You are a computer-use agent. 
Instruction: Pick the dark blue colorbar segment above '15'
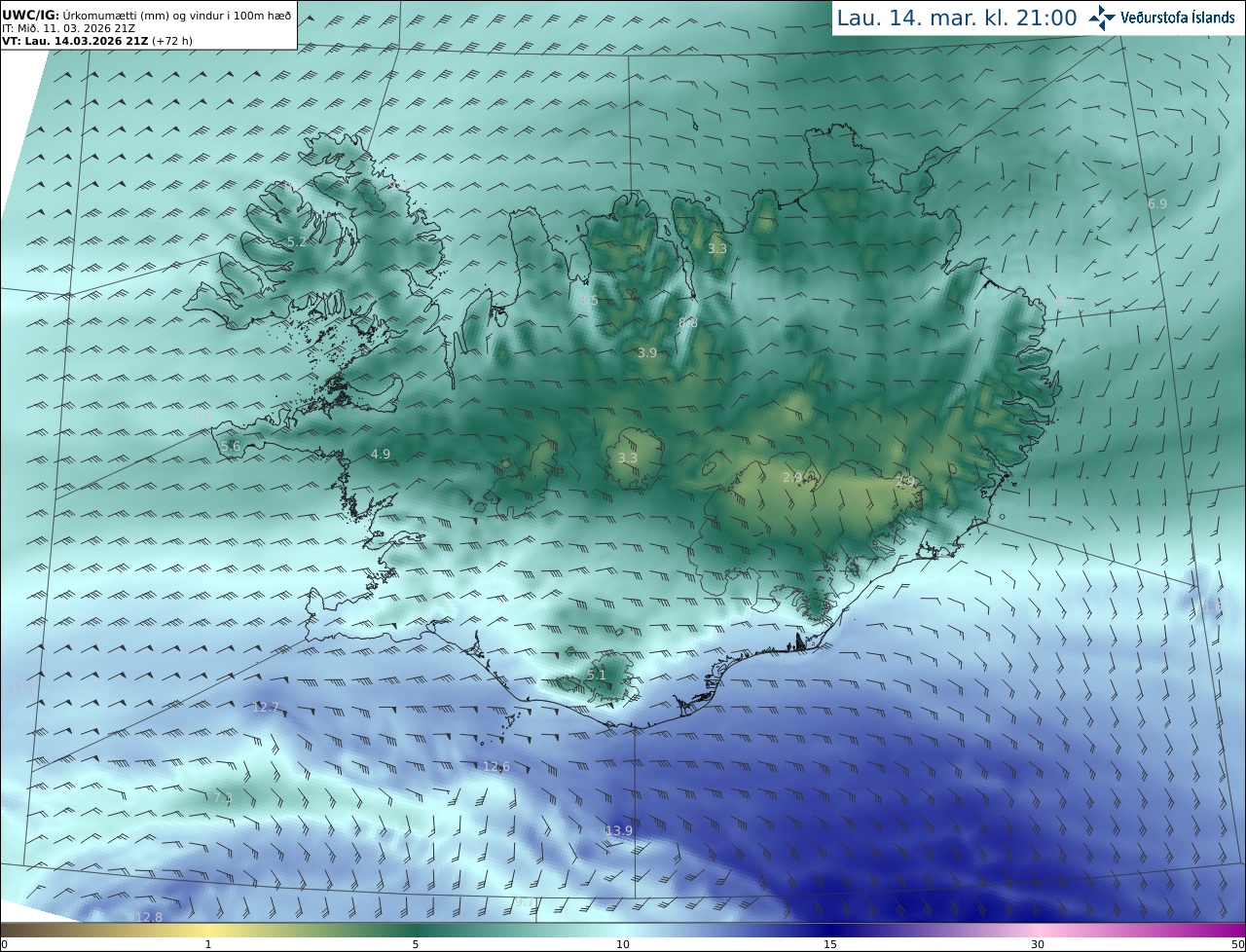click(830, 930)
